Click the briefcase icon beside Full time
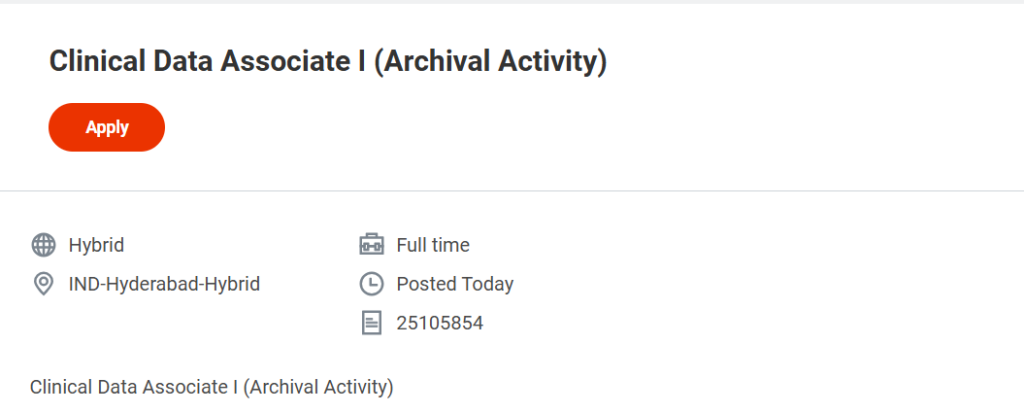The width and height of the screenshot is (1024, 413). [371, 245]
